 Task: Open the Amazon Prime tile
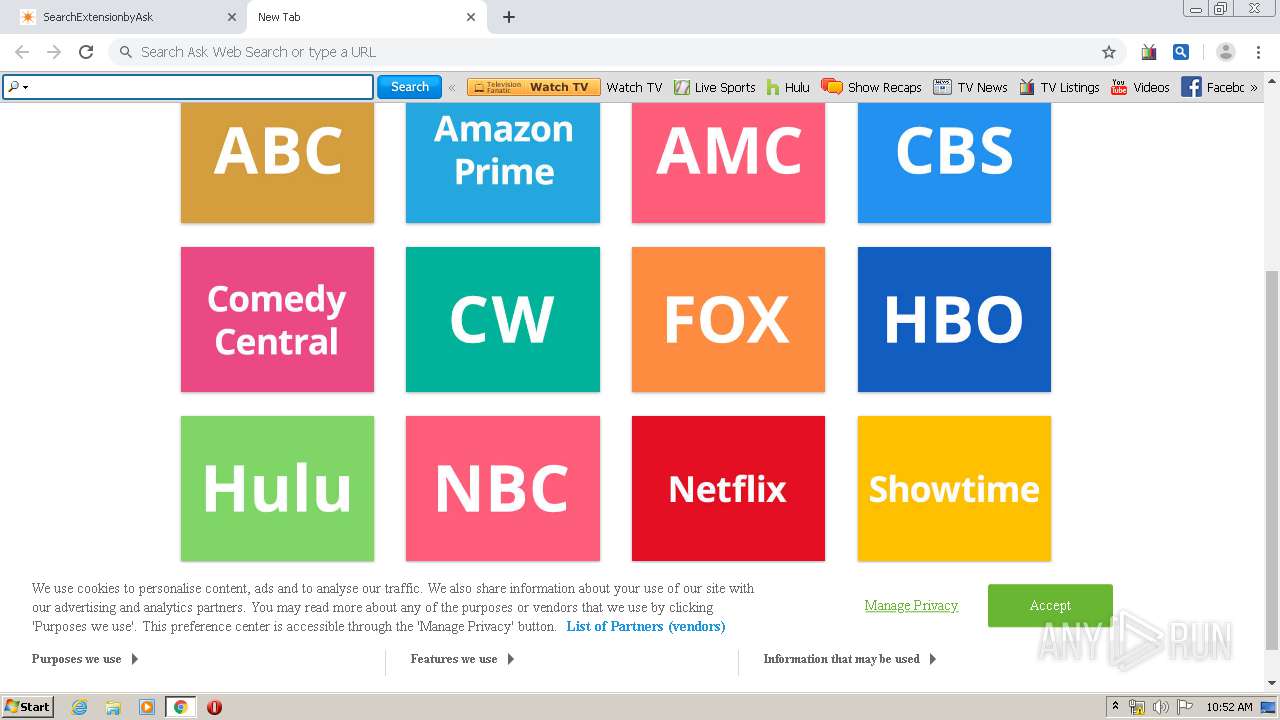click(503, 162)
